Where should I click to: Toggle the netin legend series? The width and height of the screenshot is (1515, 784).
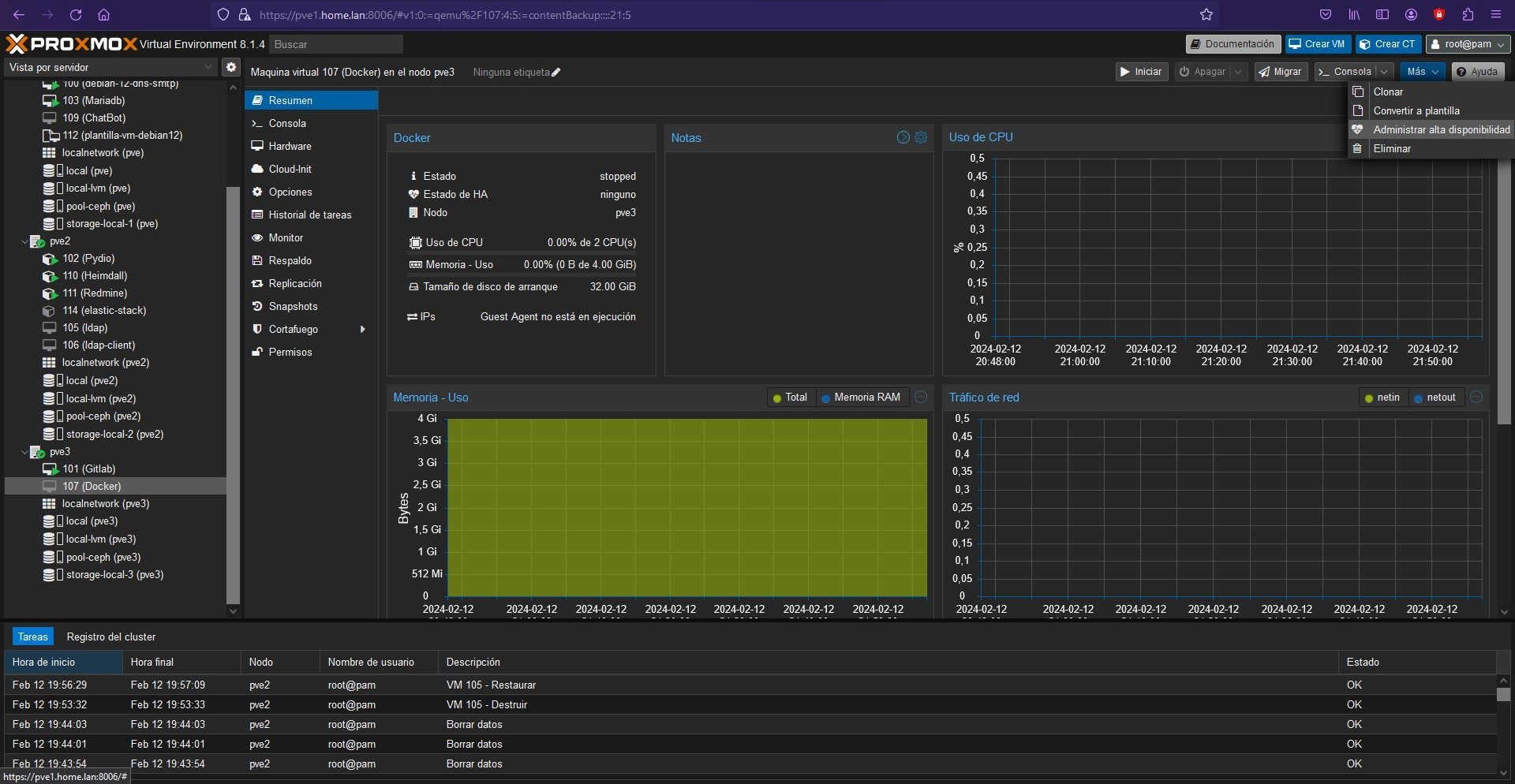(x=1382, y=398)
